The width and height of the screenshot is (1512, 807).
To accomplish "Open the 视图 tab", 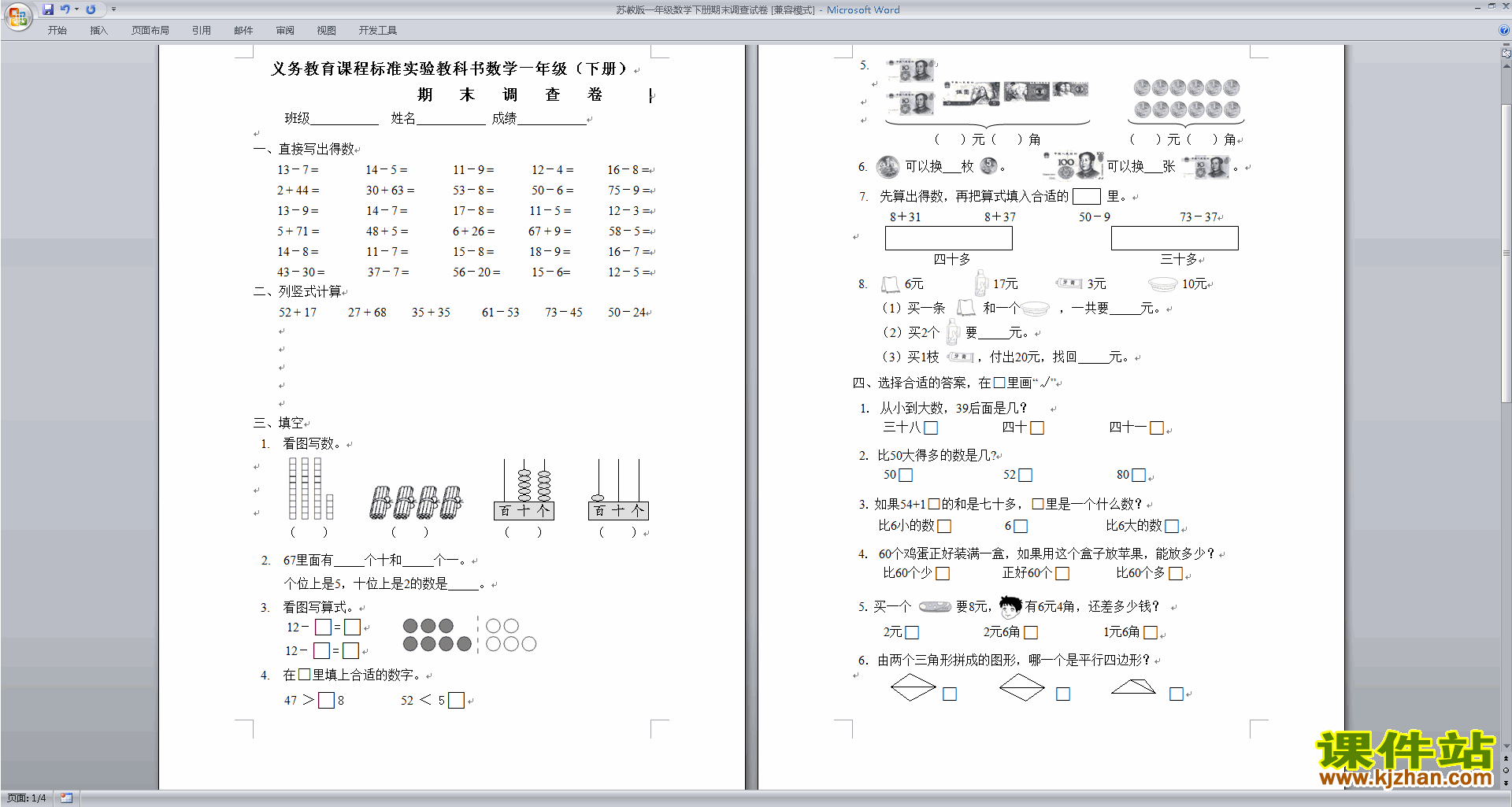I will pos(326,31).
